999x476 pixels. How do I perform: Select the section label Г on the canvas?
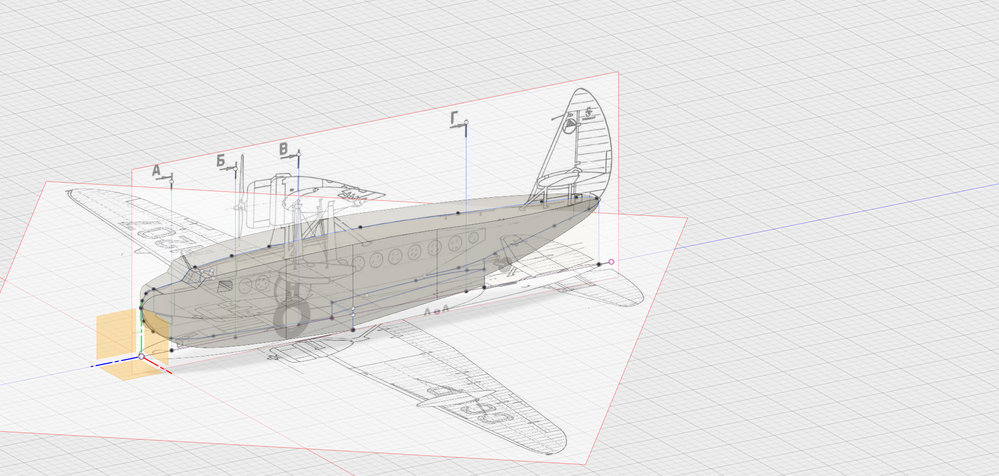click(454, 118)
